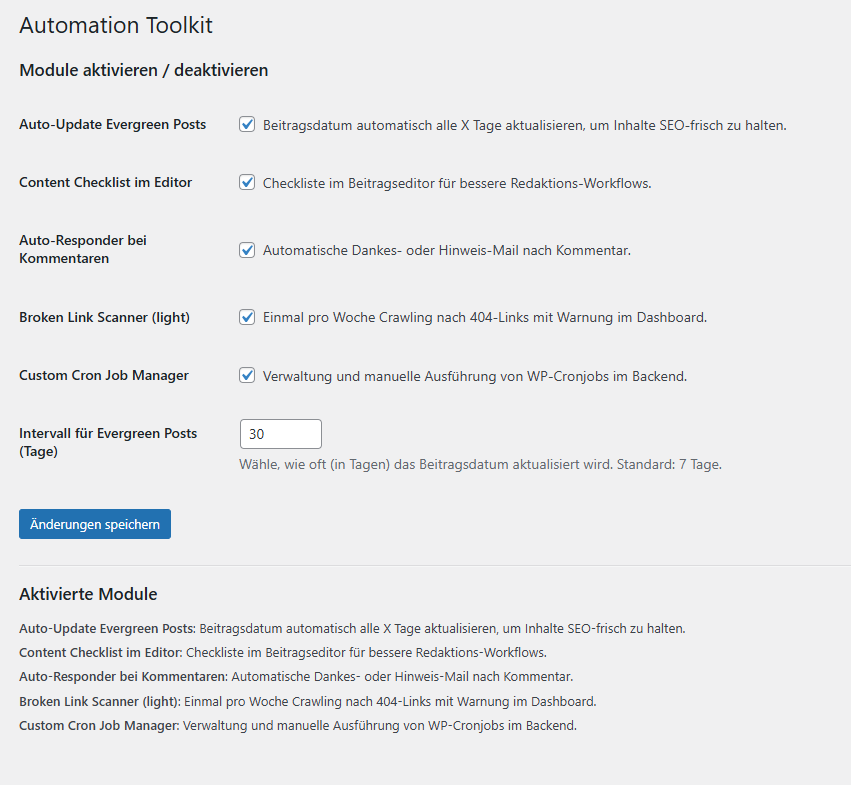Click the 'Auto-Update Evergreen Posts' row heading
The height and width of the screenshot is (785, 851).
[112, 124]
